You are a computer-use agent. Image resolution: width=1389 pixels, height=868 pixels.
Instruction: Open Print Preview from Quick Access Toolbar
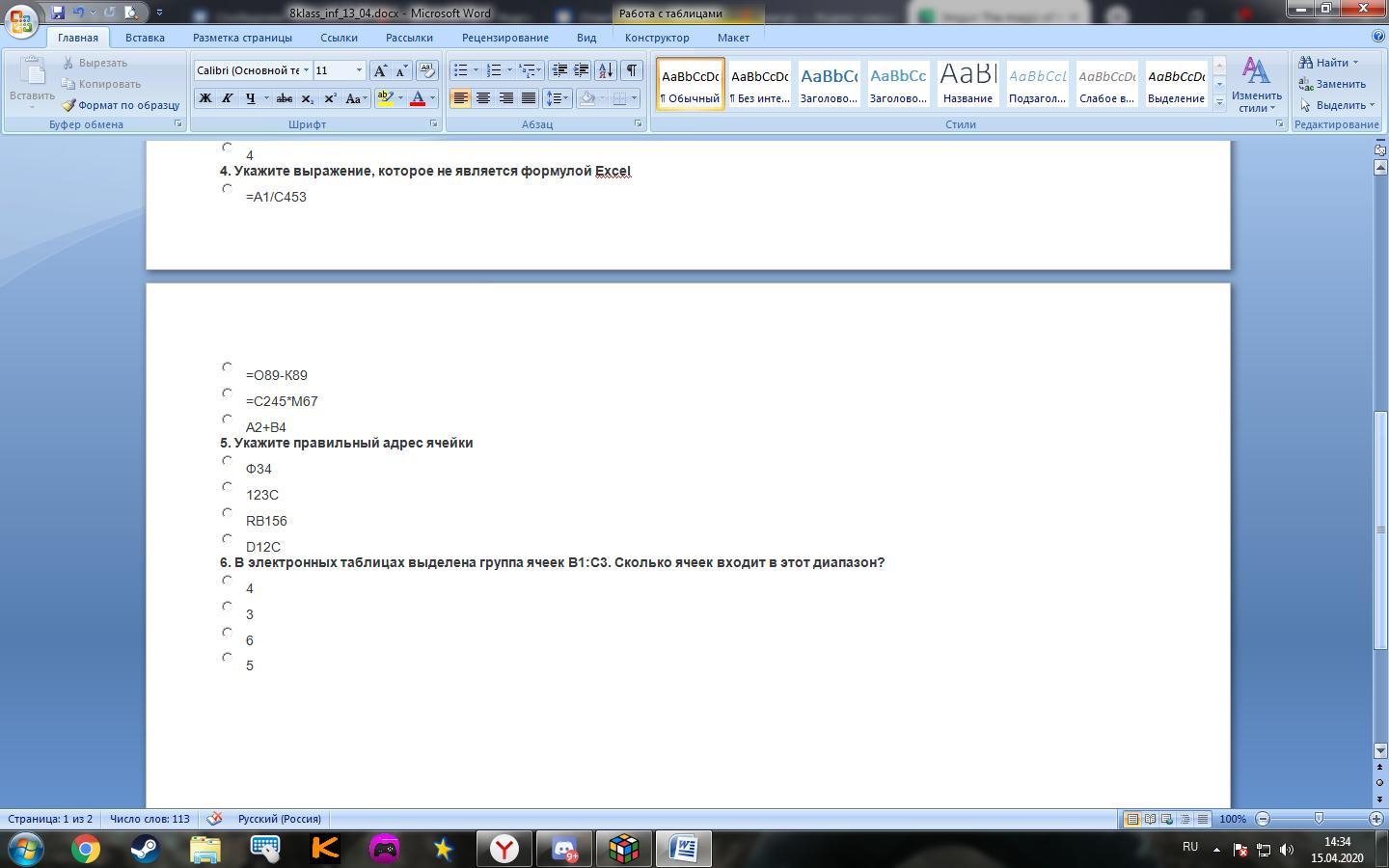(131, 13)
